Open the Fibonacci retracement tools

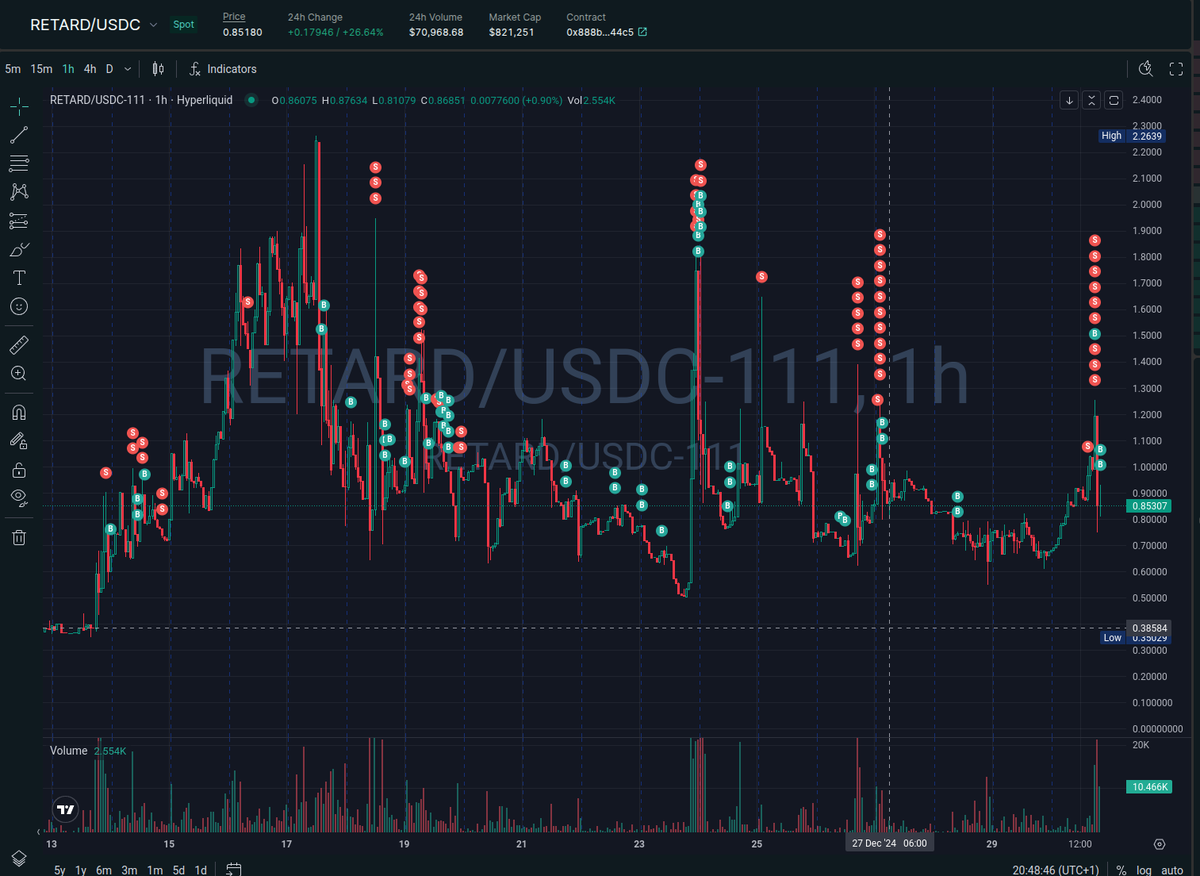coord(18,163)
